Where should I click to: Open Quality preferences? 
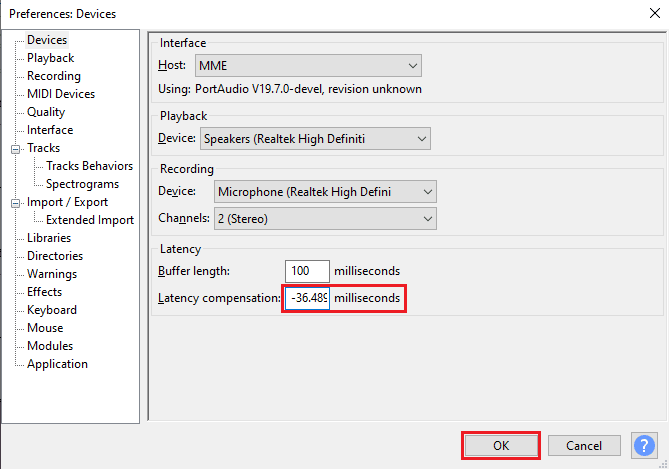(46, 112)
